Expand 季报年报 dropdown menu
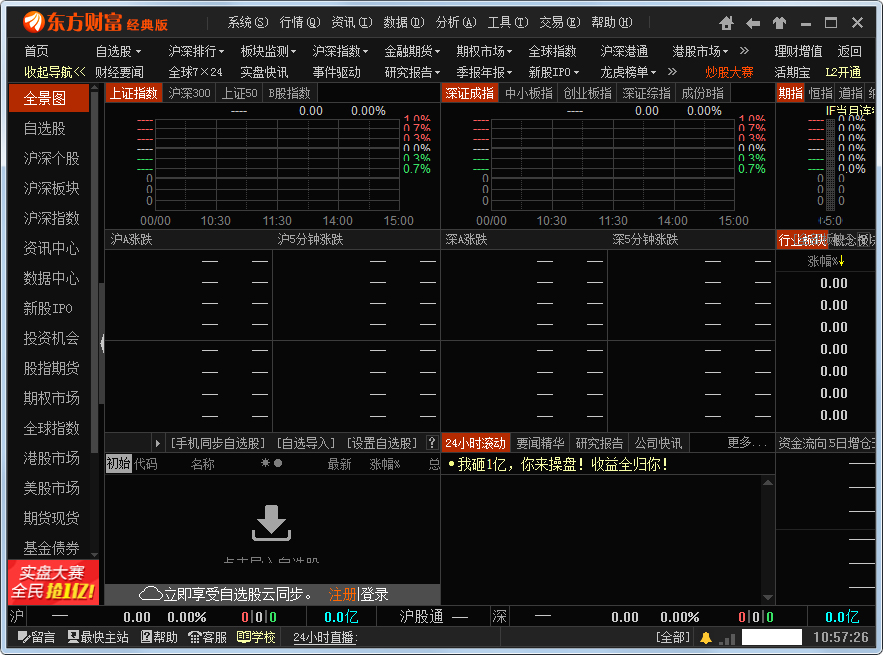 (x=484, y=72)
